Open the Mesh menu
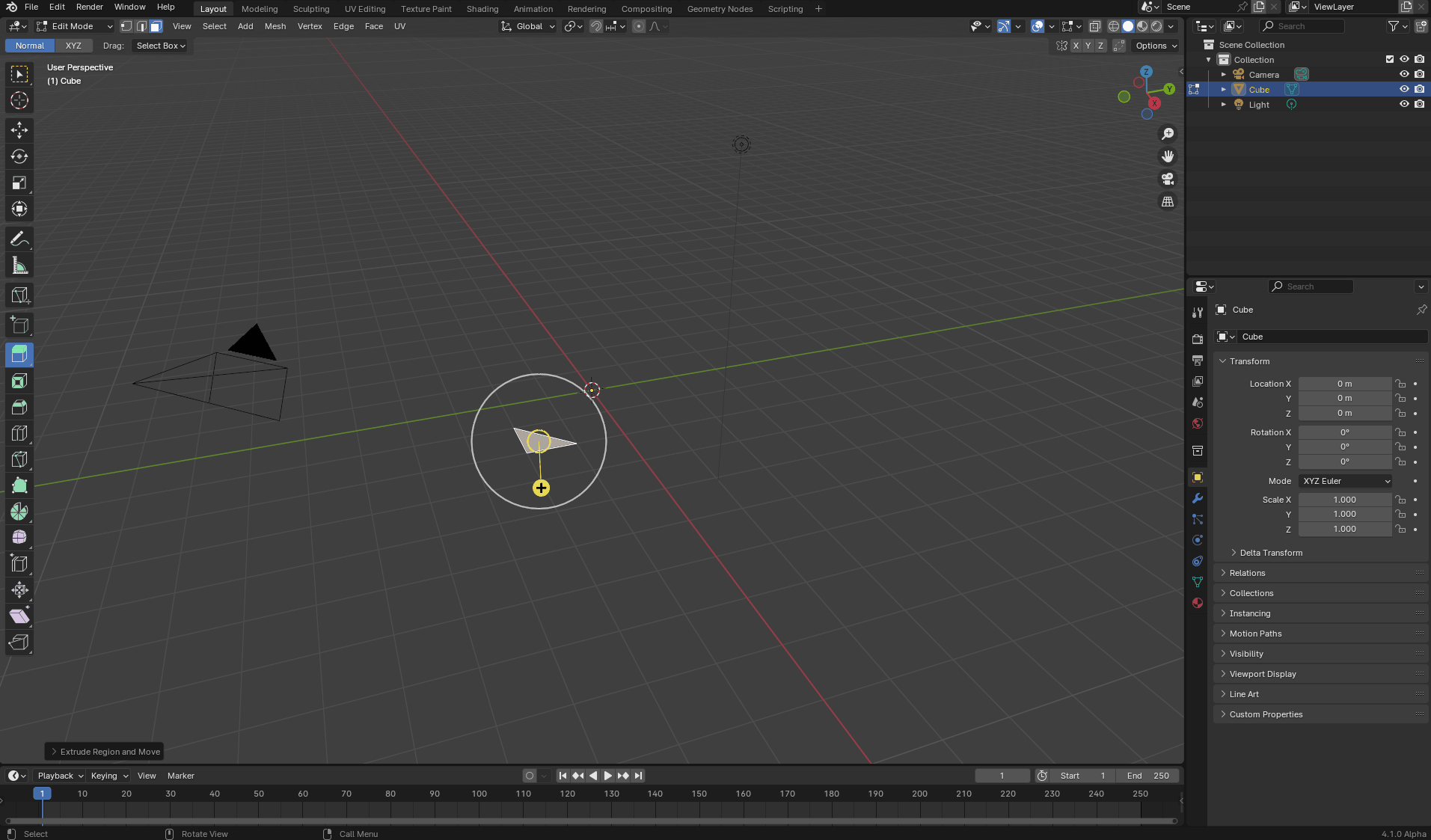The height and width of the screenshot is (840, 1431). 275,26
